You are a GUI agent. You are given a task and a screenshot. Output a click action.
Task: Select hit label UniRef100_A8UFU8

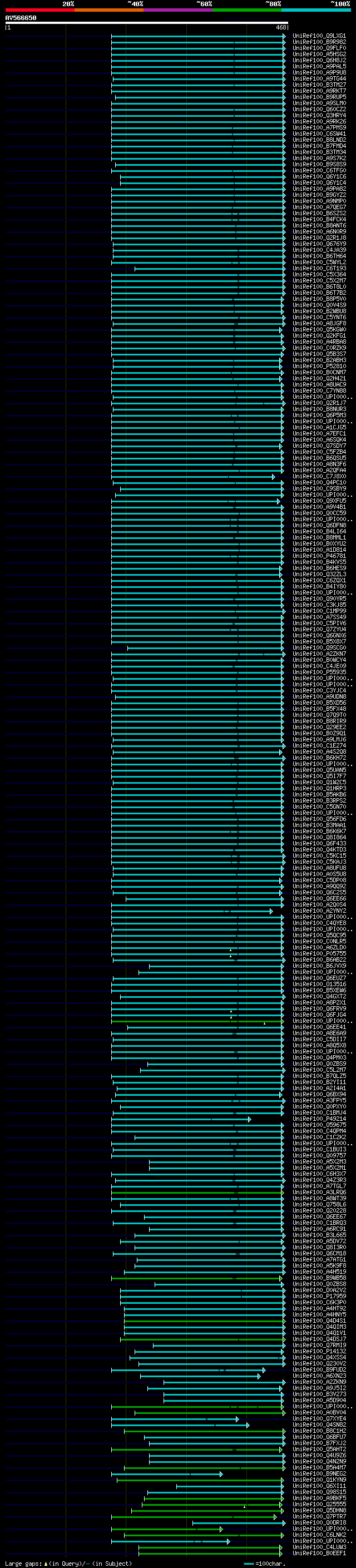[x=319, y=868]
